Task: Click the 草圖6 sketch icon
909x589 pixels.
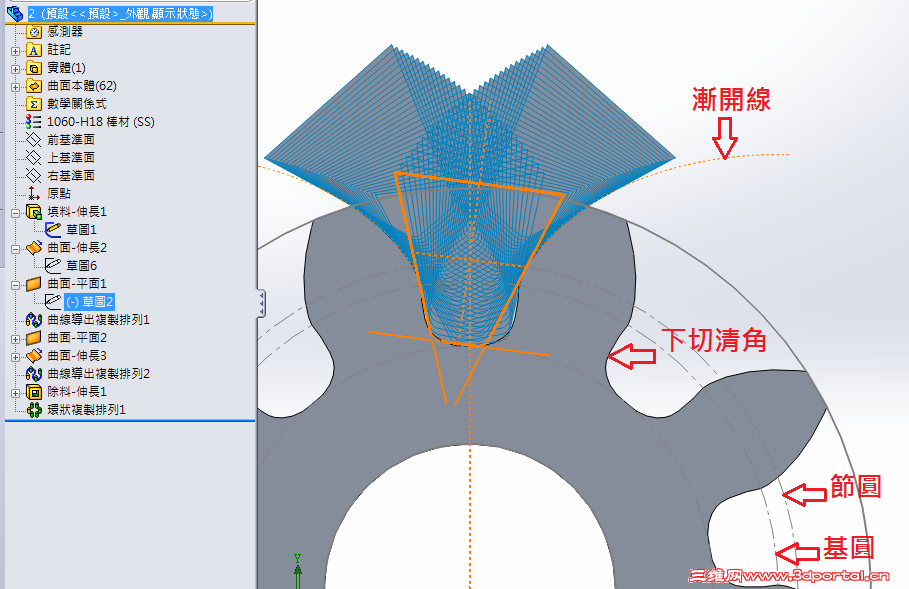Action: pyautogui.click(x=53, y=266)
